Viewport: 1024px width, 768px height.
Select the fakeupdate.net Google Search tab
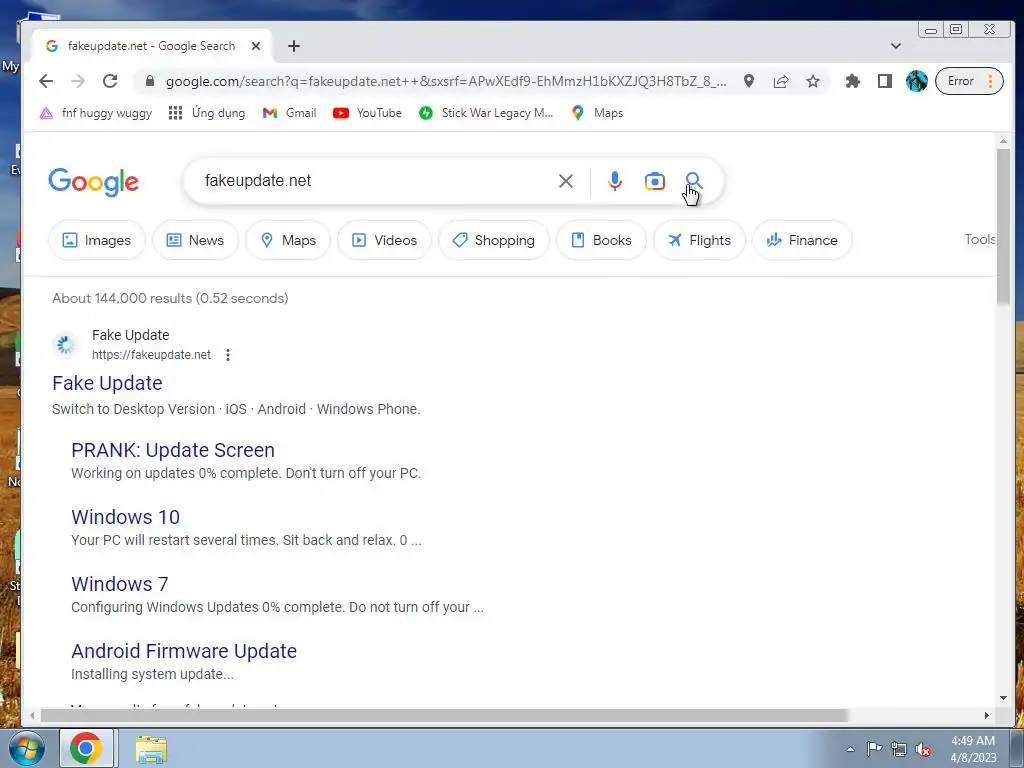click(x=152, y=46)
